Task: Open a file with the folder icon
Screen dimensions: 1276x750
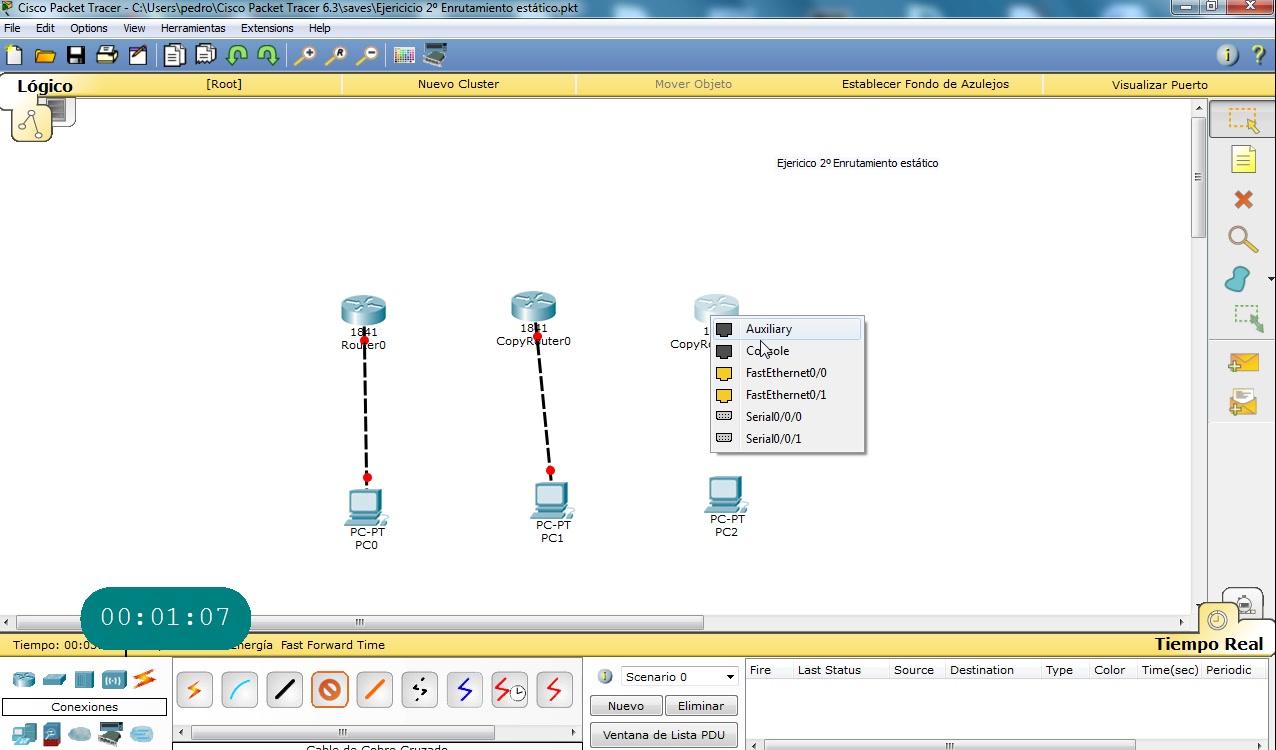Action: click(x=45, y=55)
